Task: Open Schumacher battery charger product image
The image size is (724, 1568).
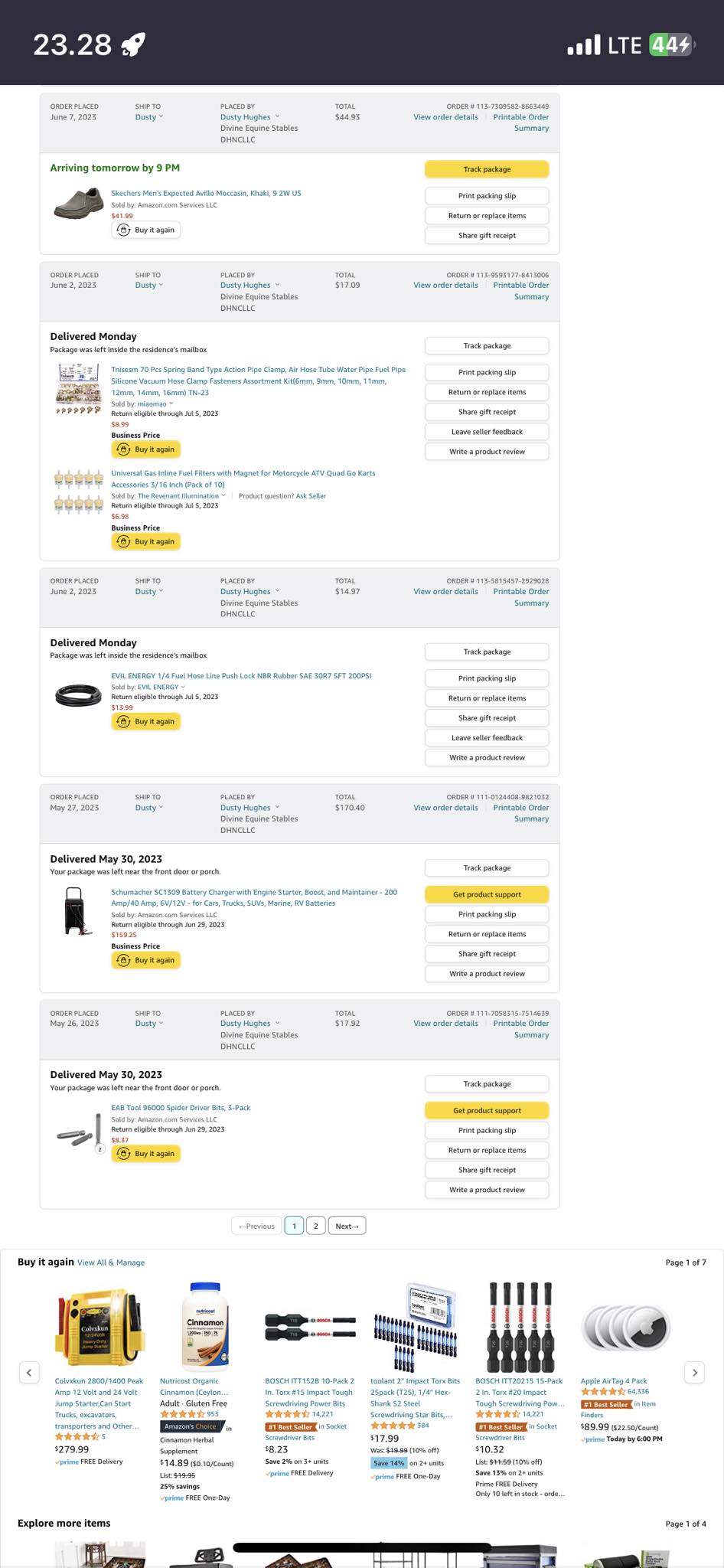Action: point(77,910)
